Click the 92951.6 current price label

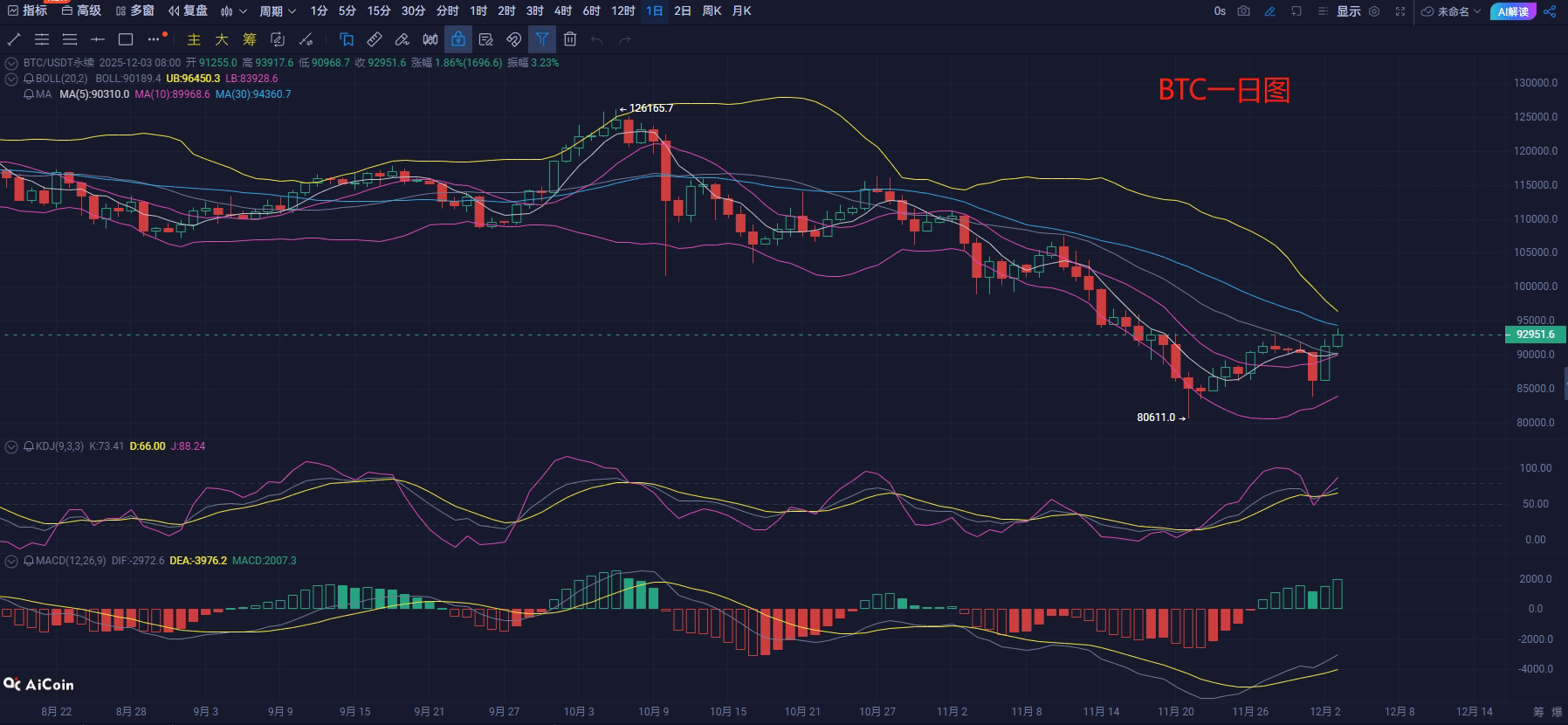tap(1535, 335)
